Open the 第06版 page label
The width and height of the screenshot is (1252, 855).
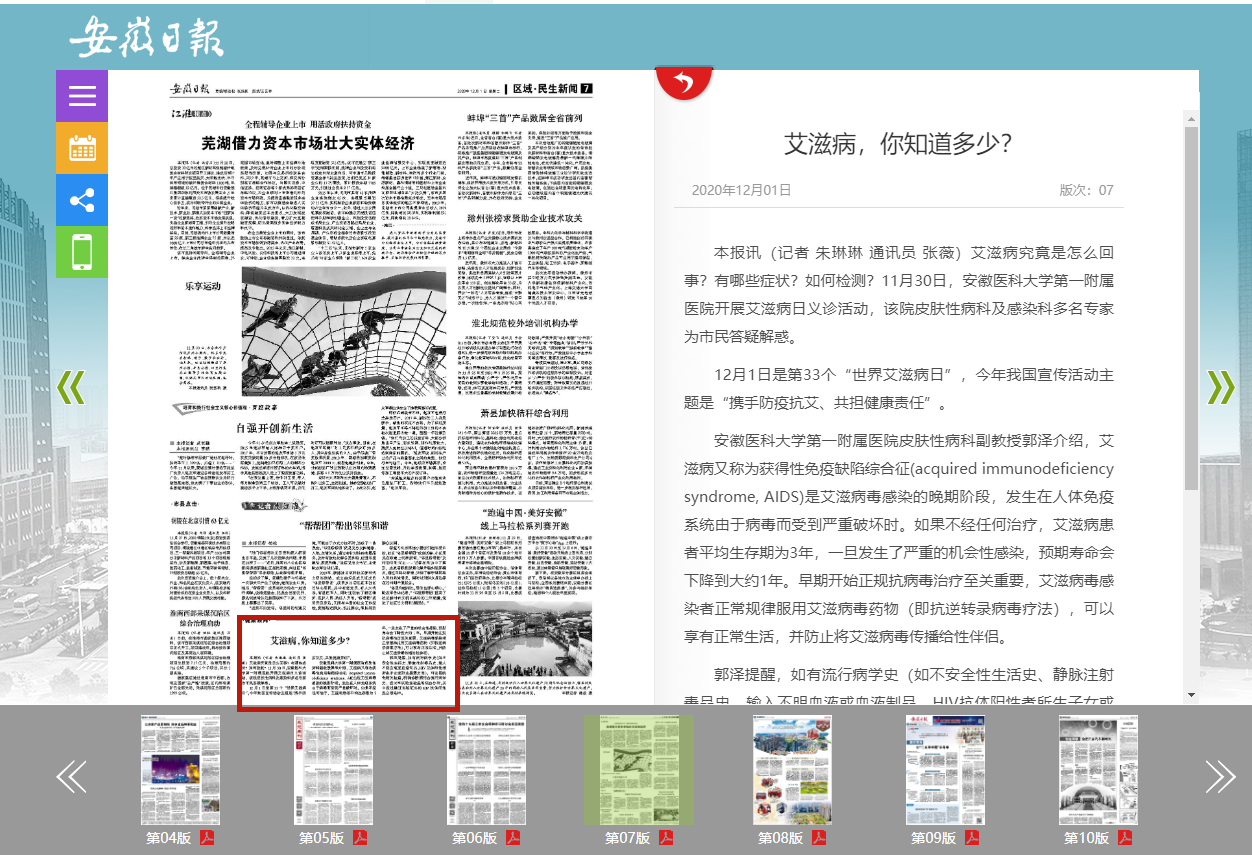tap(474, 838)
